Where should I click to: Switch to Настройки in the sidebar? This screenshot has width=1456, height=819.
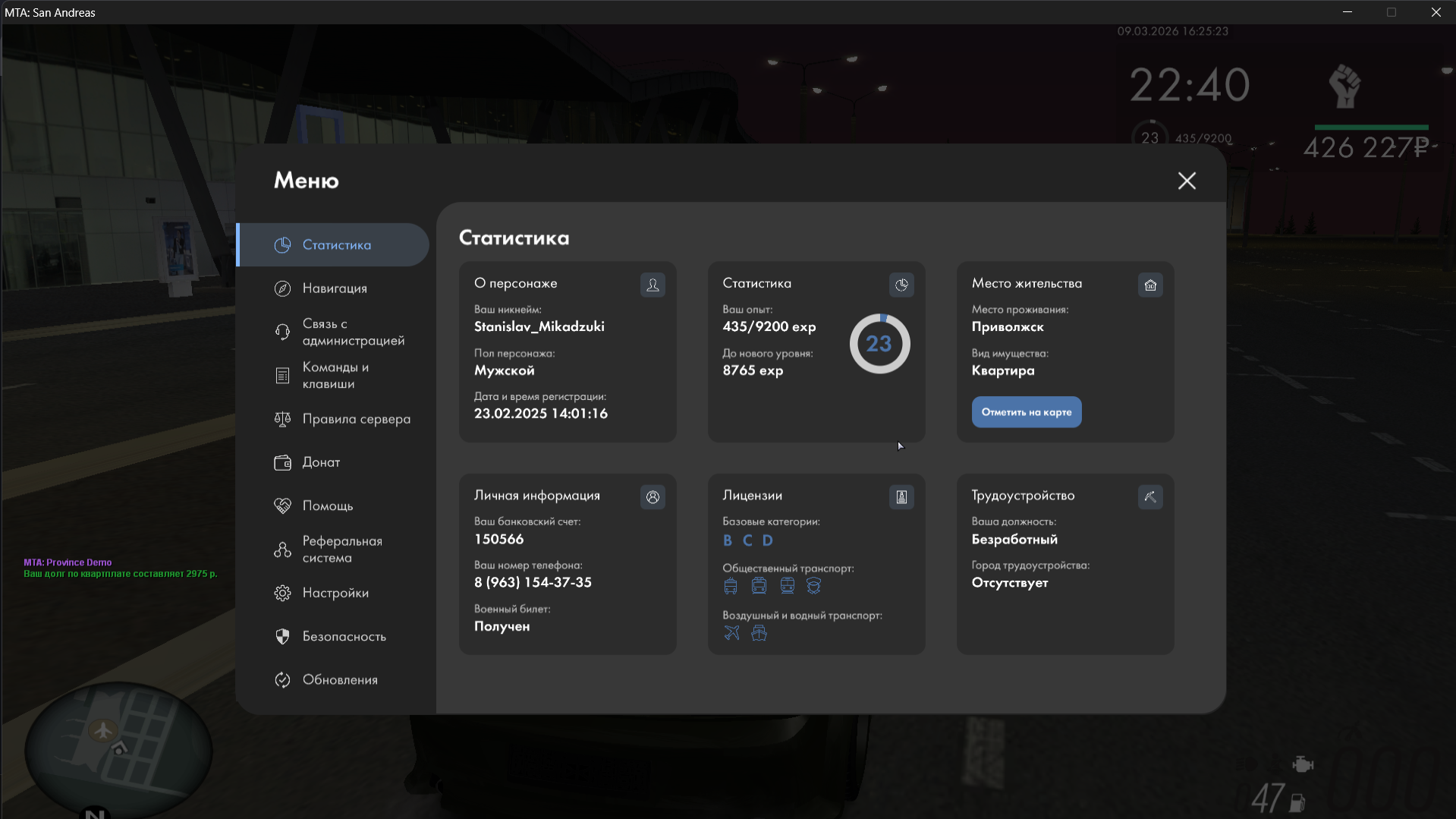point(335,593)
